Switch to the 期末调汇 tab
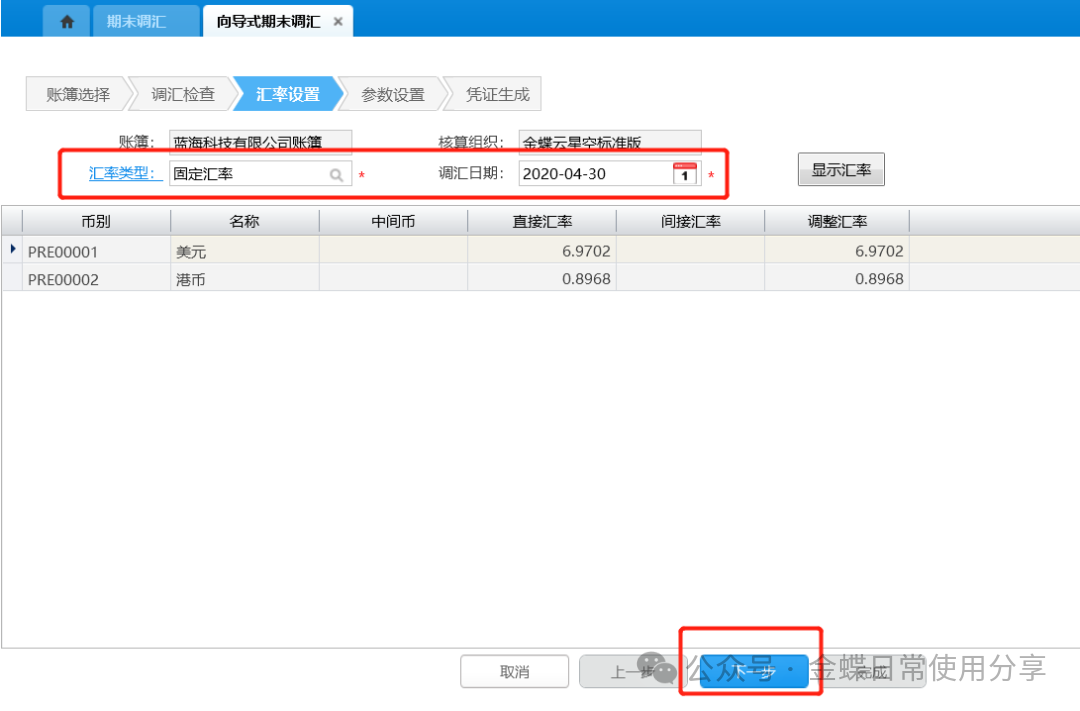The image size is (1080, 711). tap(137, 21)
